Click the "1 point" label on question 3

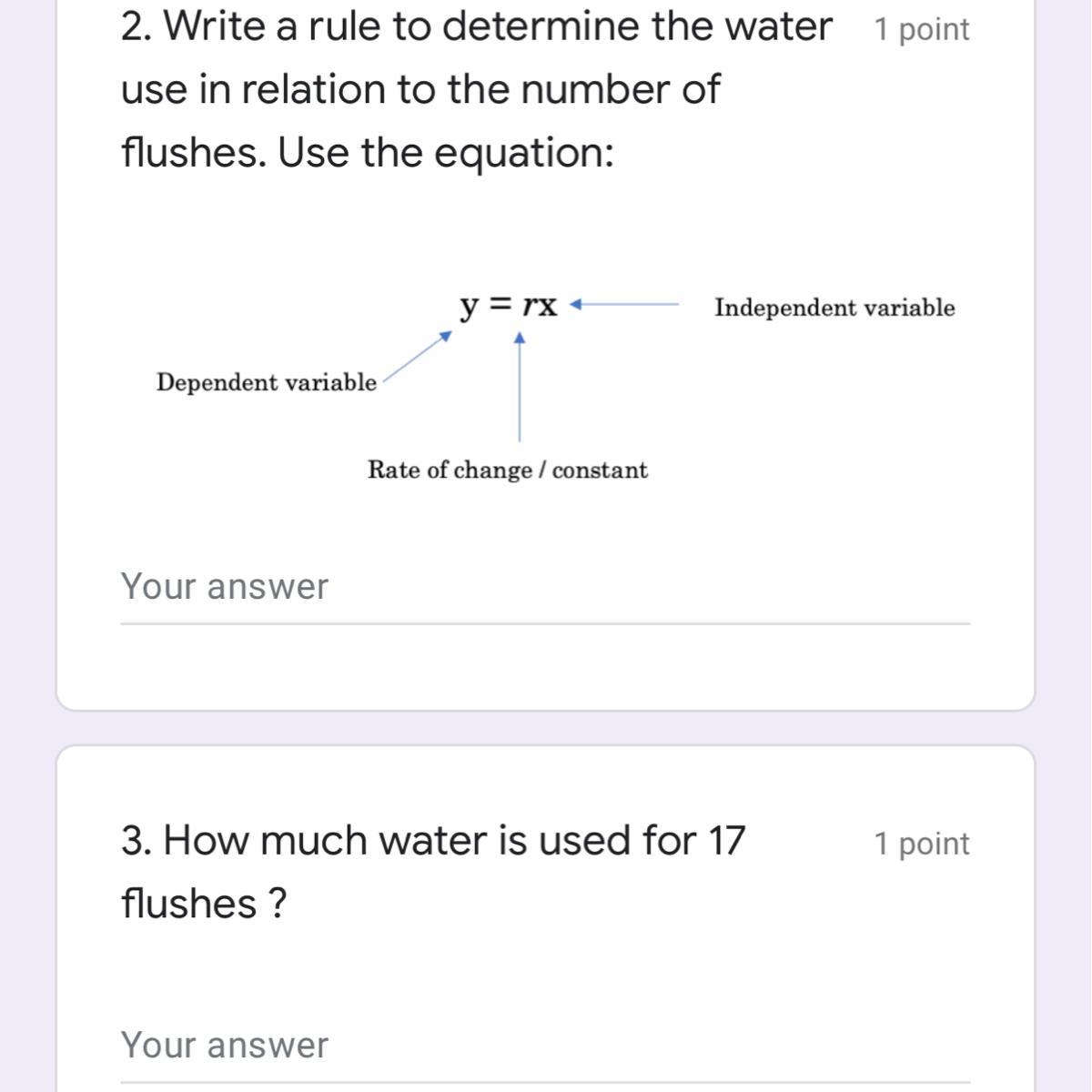tap(921, 844)
